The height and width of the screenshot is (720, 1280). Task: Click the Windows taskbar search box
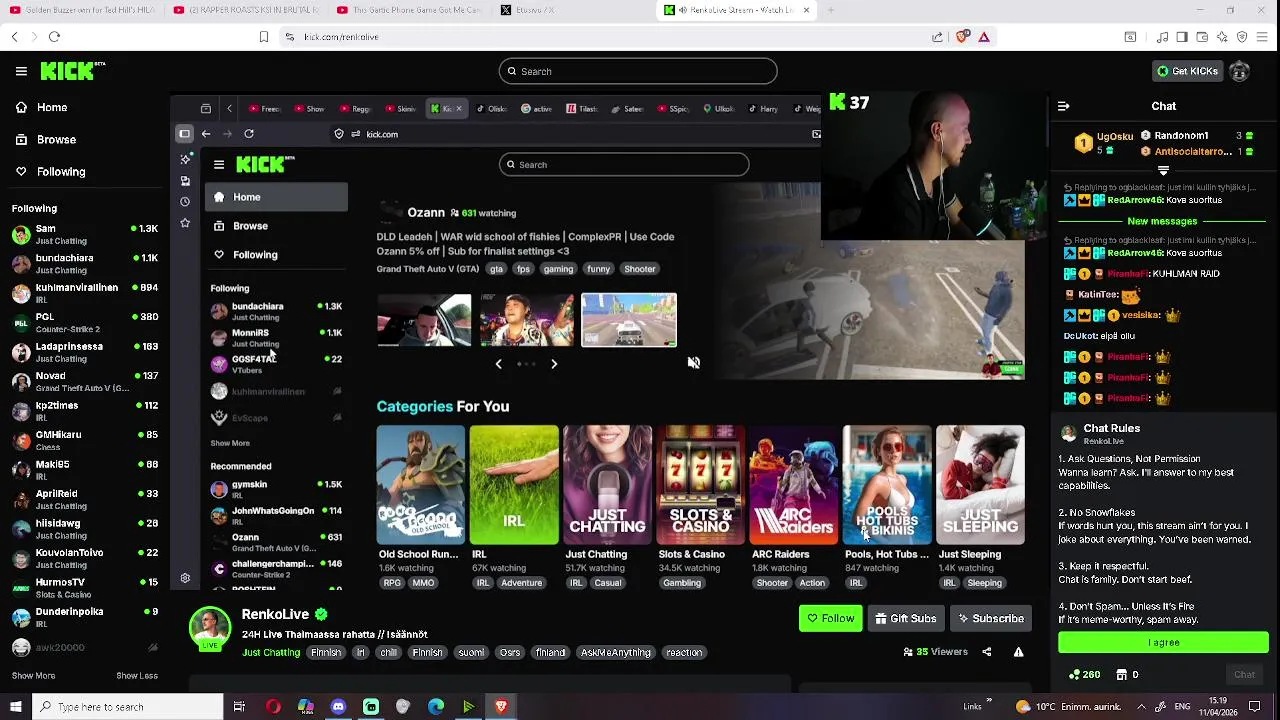point(128,707)
